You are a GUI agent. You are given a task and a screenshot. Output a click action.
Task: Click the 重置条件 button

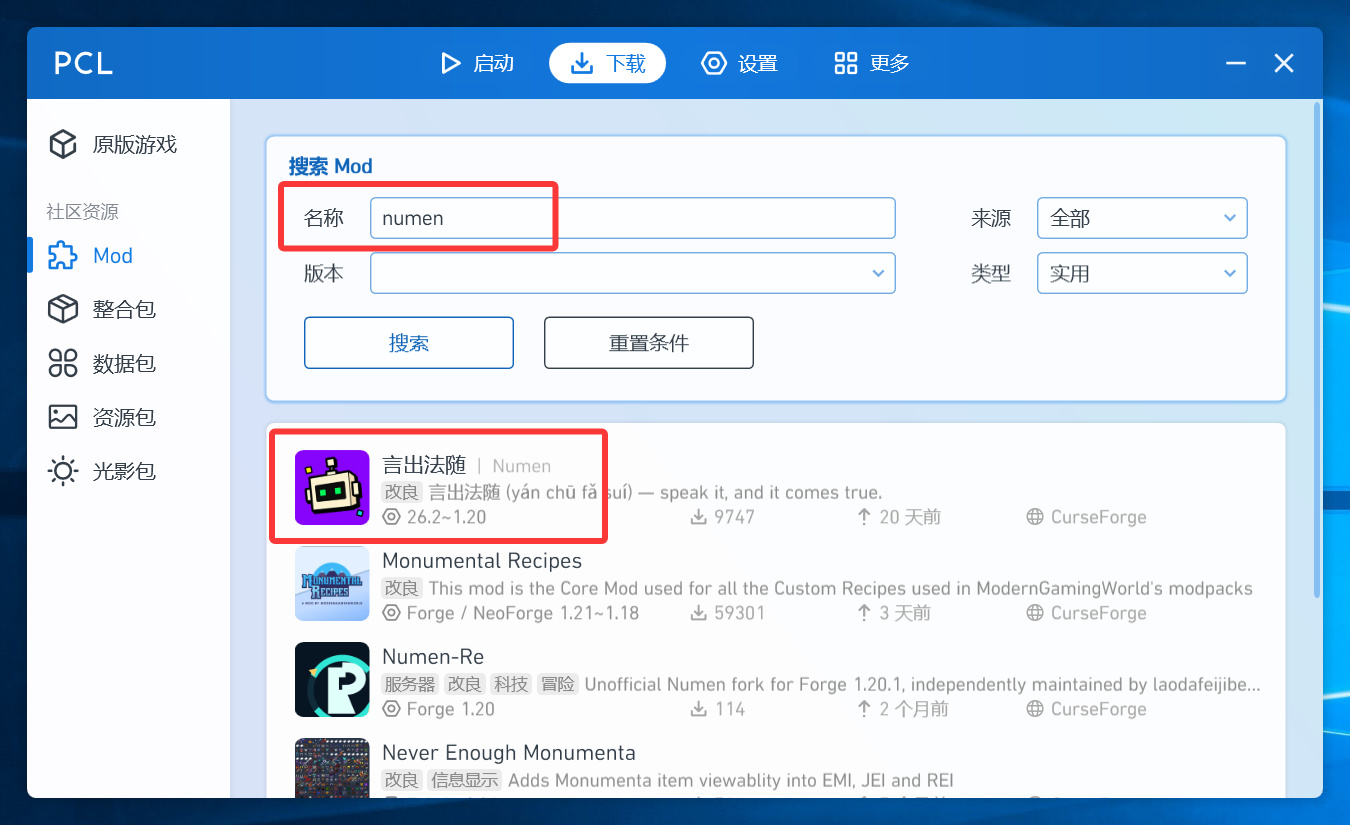(x=649, y=343)
